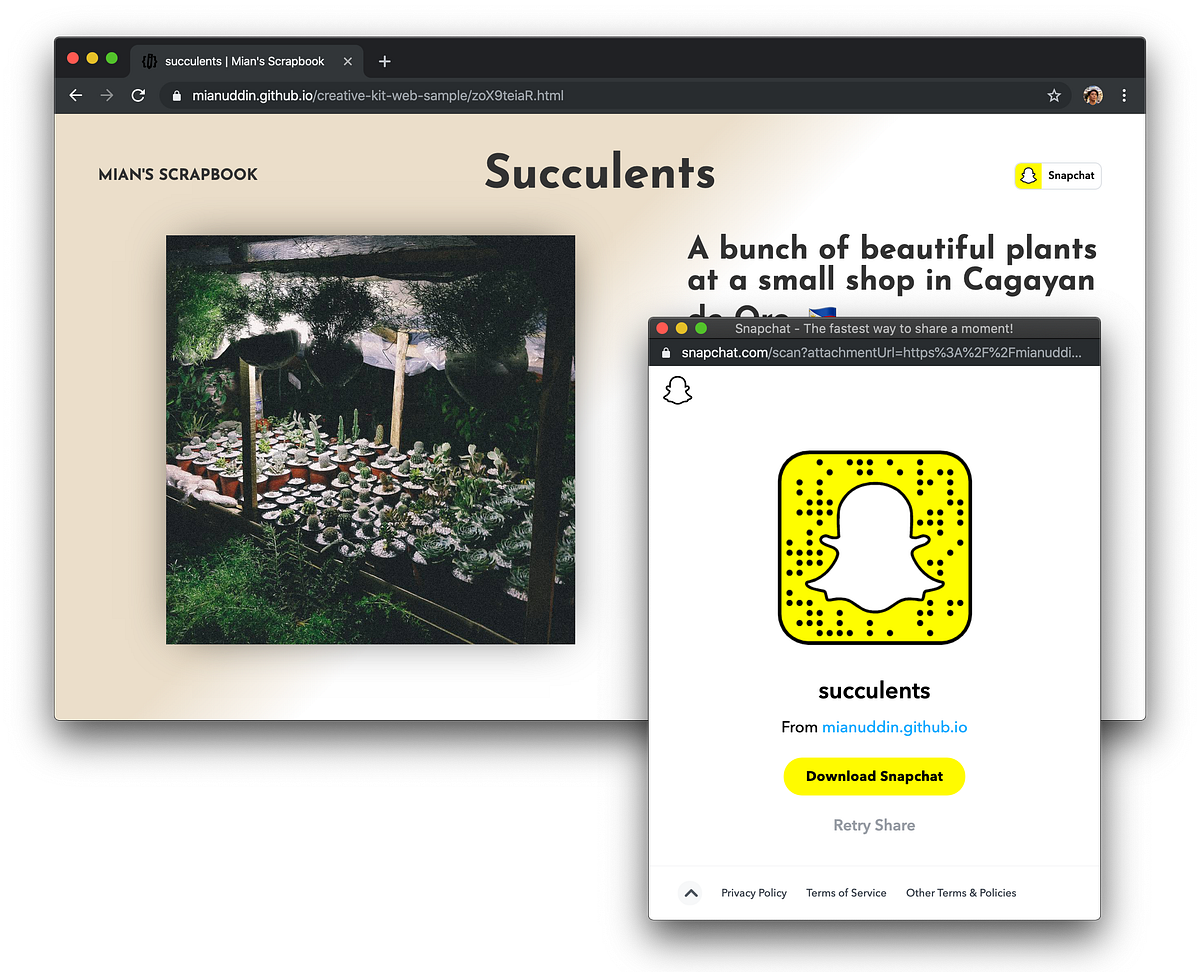Screen dimensions: 1200x972
Task: Click the Snapchat ghost logo in the popup
Action: pyautogui.click(x=677, y=390)
